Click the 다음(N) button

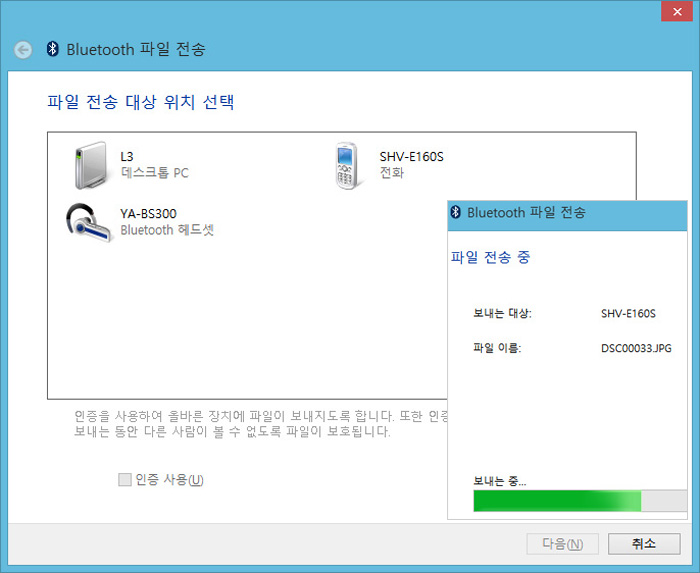tap(562, 544)
